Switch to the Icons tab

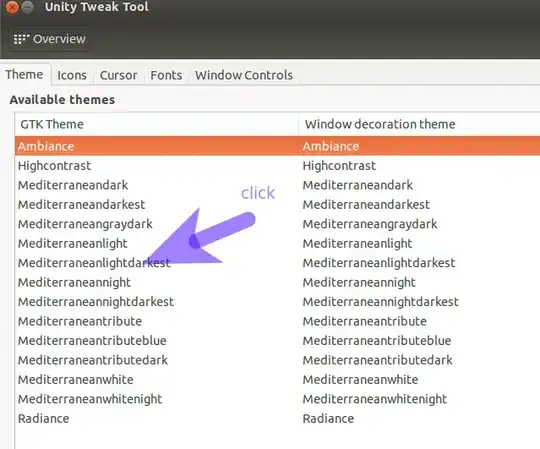pyautogui.click(x=72, y=75)
